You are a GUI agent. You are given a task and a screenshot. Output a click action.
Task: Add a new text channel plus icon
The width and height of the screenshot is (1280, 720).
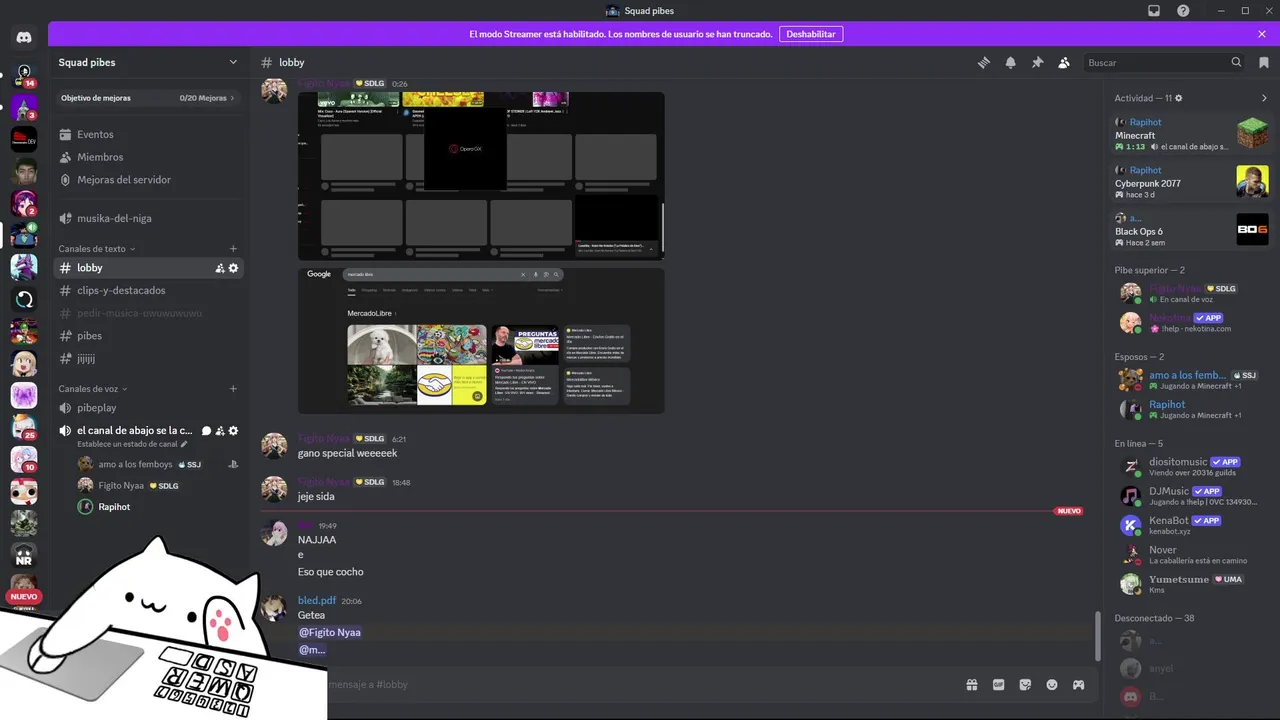point(233,248)
